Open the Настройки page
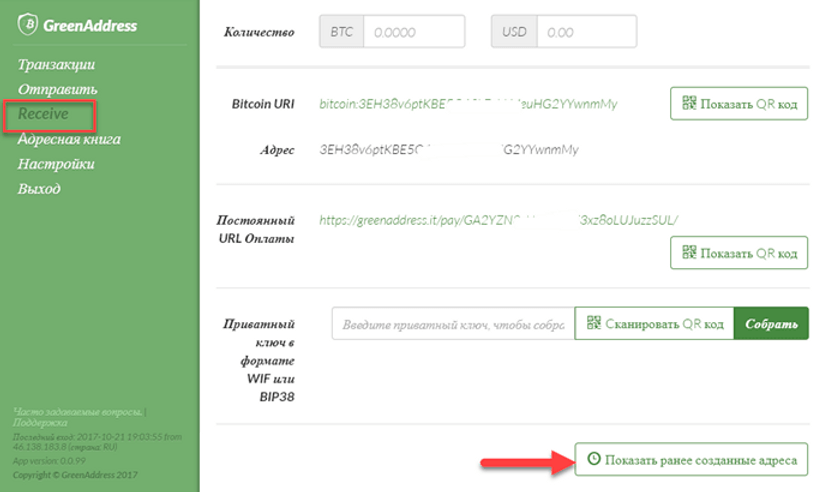The width and height of the screenshot is (824, 492). pyautogui.click(x=56, y=164)
